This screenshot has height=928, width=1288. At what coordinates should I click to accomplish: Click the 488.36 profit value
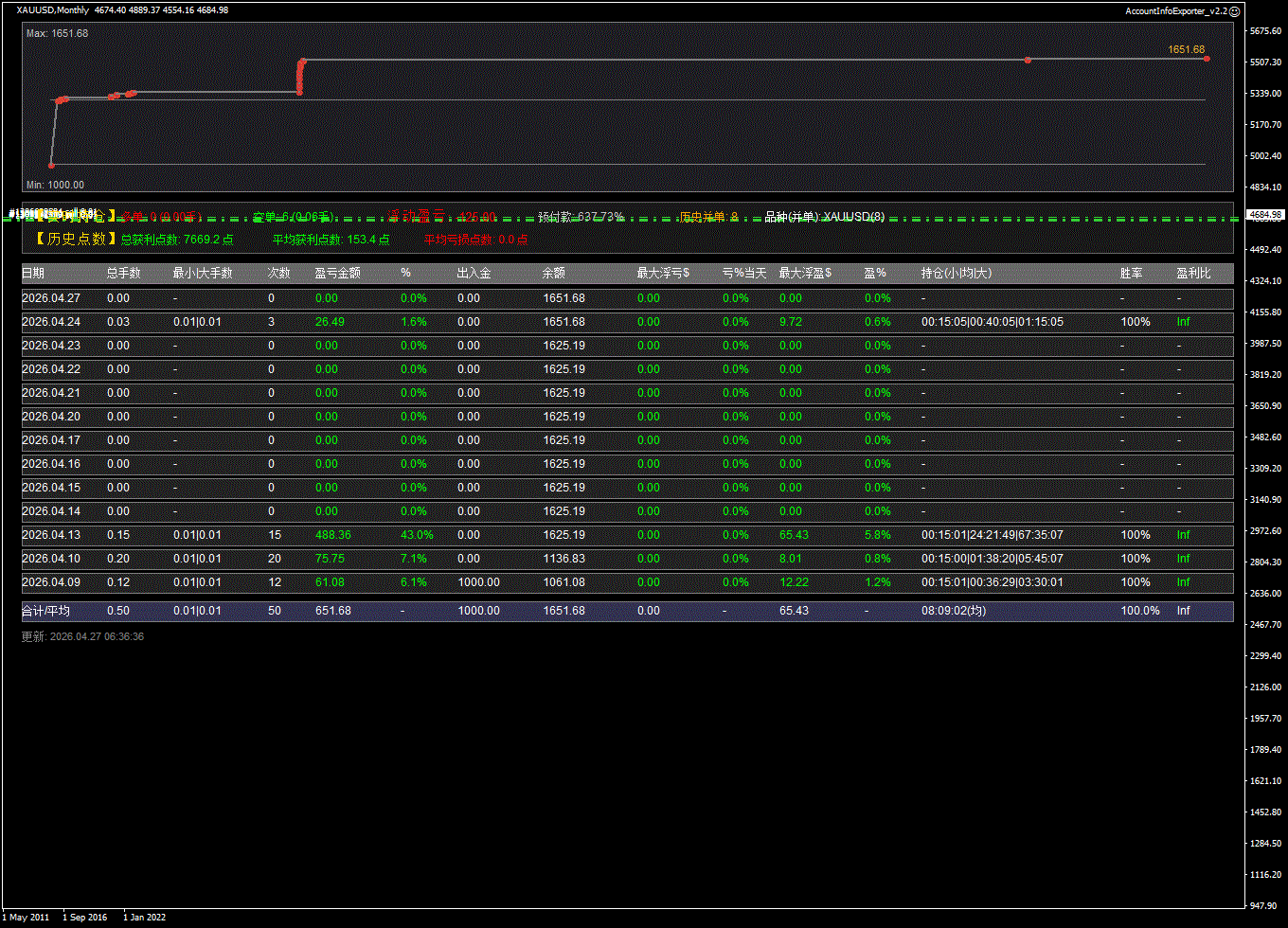point(332,535)
